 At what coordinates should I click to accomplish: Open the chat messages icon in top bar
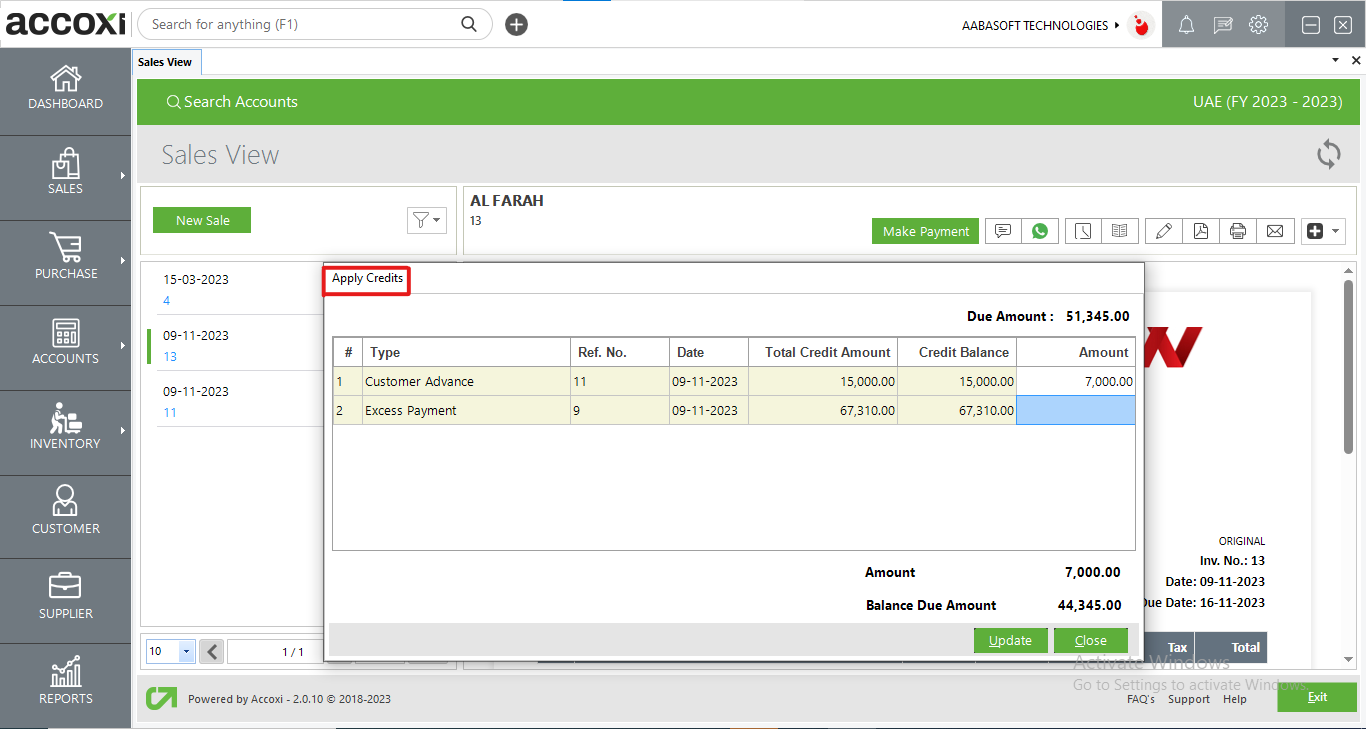1222,24
